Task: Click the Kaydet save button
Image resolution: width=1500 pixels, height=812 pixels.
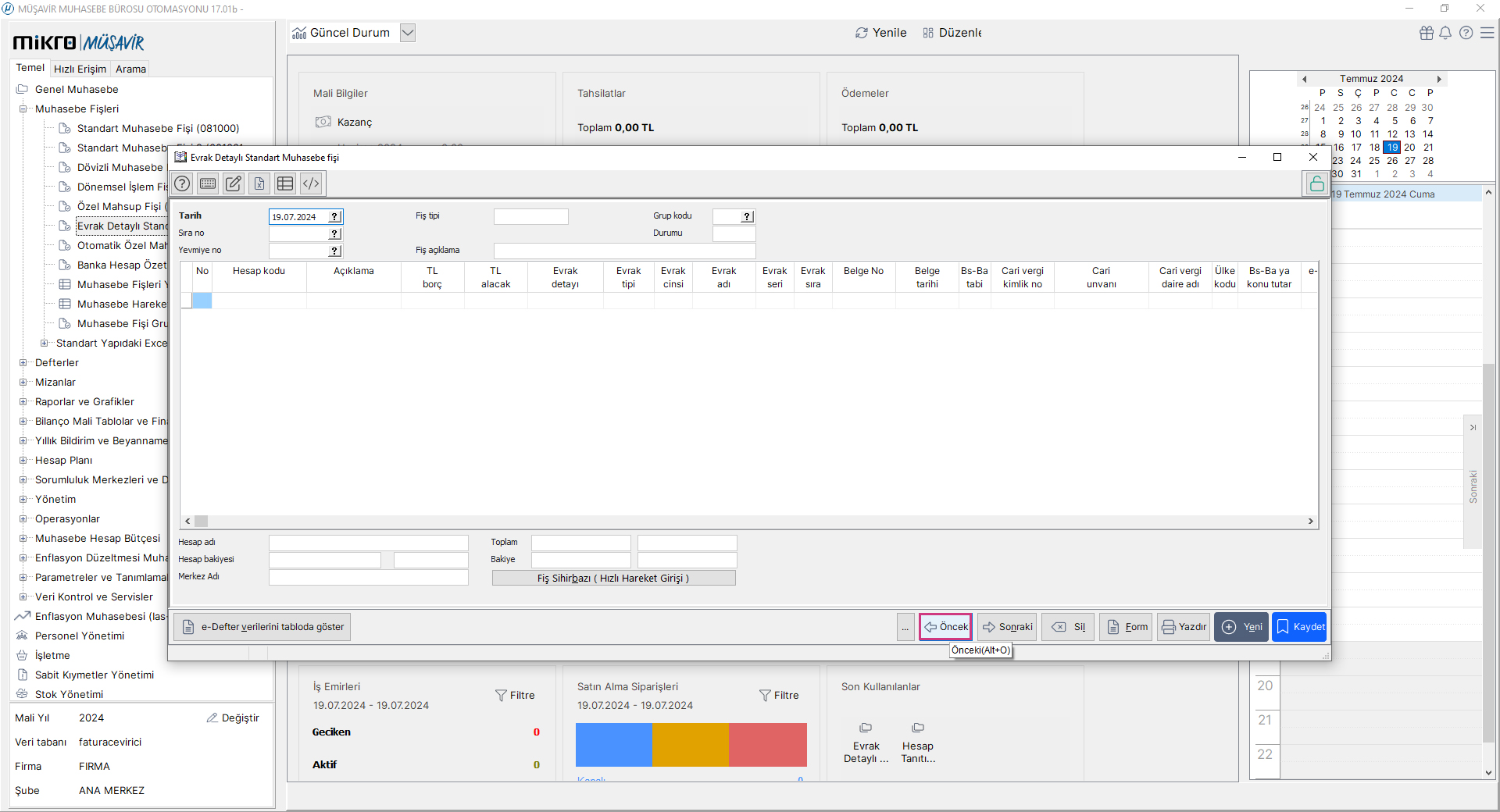Action: coord(1299,627)
